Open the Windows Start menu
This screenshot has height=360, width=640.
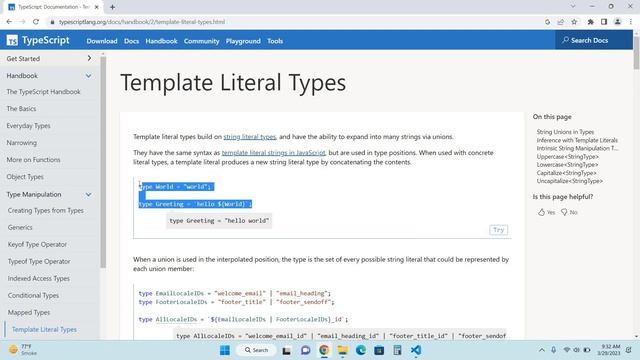pyautogui.click(x=225, y=350)
